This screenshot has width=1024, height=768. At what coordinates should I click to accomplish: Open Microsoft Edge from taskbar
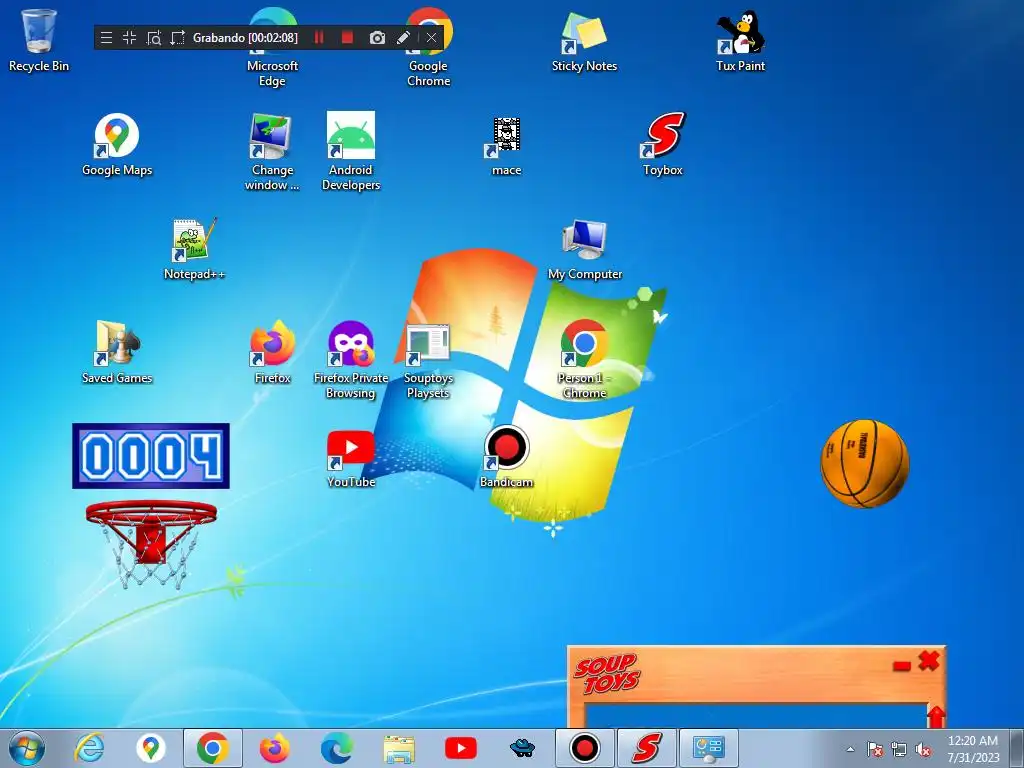(x=336, y=748)
